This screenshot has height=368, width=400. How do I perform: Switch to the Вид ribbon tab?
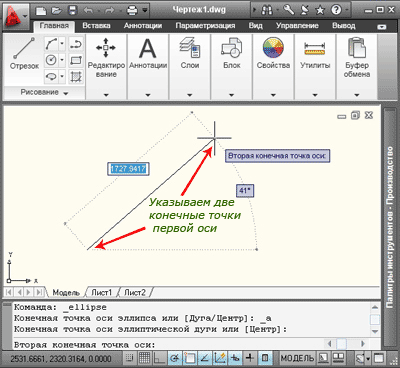pyautogui.click(x=256, y=26)
